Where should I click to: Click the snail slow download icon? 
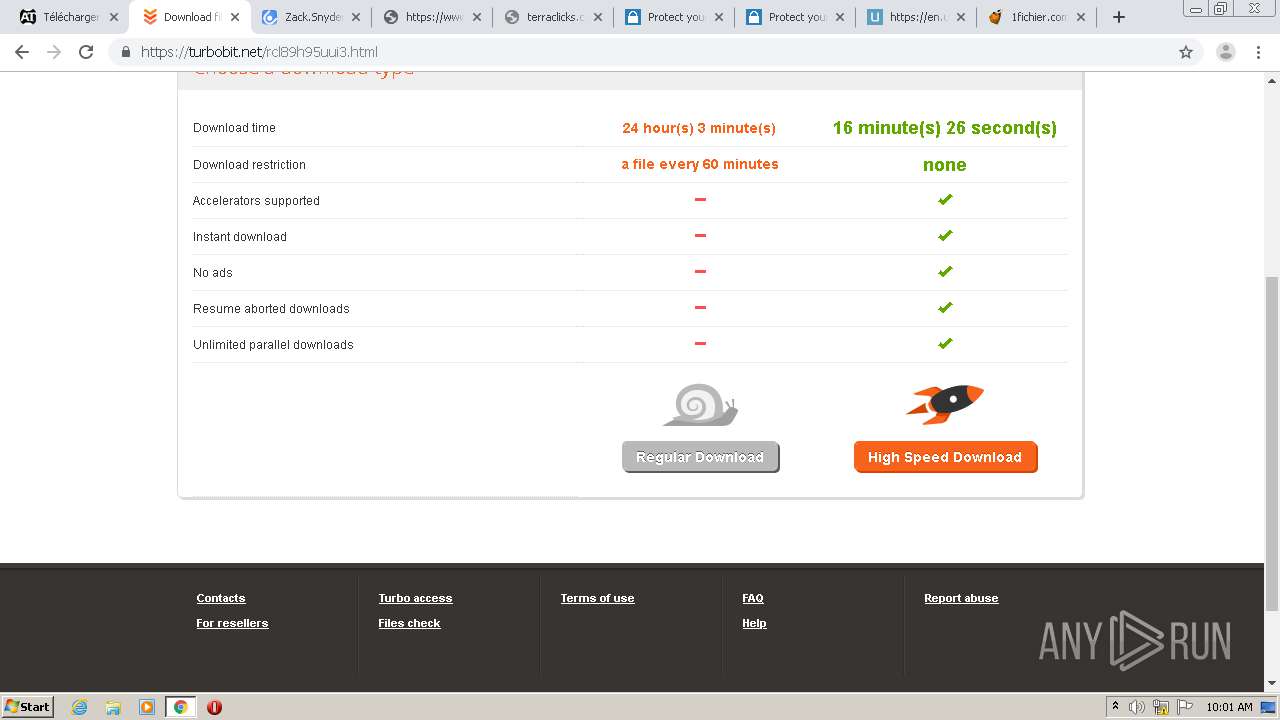click(x=700, y=404)
